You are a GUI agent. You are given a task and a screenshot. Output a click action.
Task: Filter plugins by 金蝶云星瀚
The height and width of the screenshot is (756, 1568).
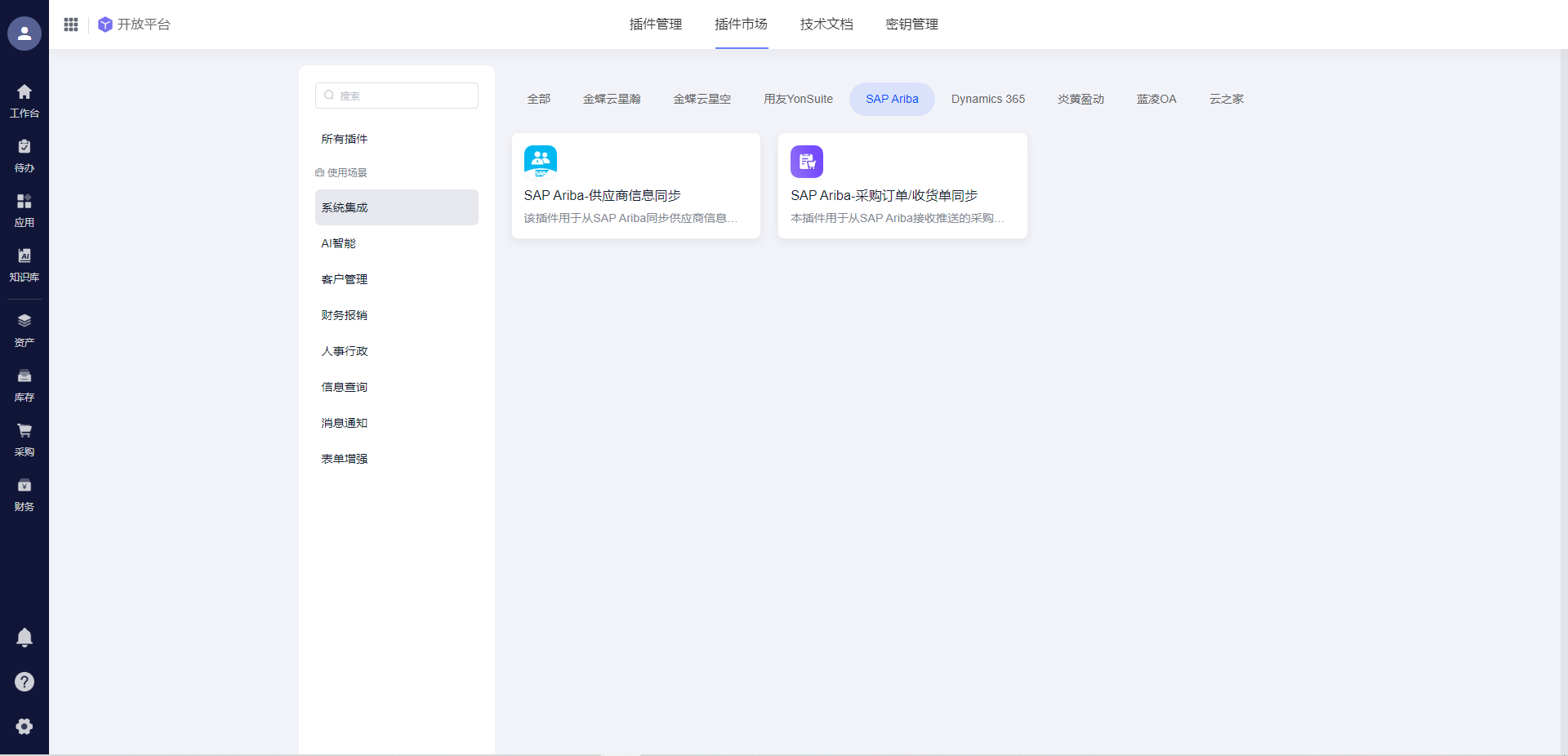(611, 99)
